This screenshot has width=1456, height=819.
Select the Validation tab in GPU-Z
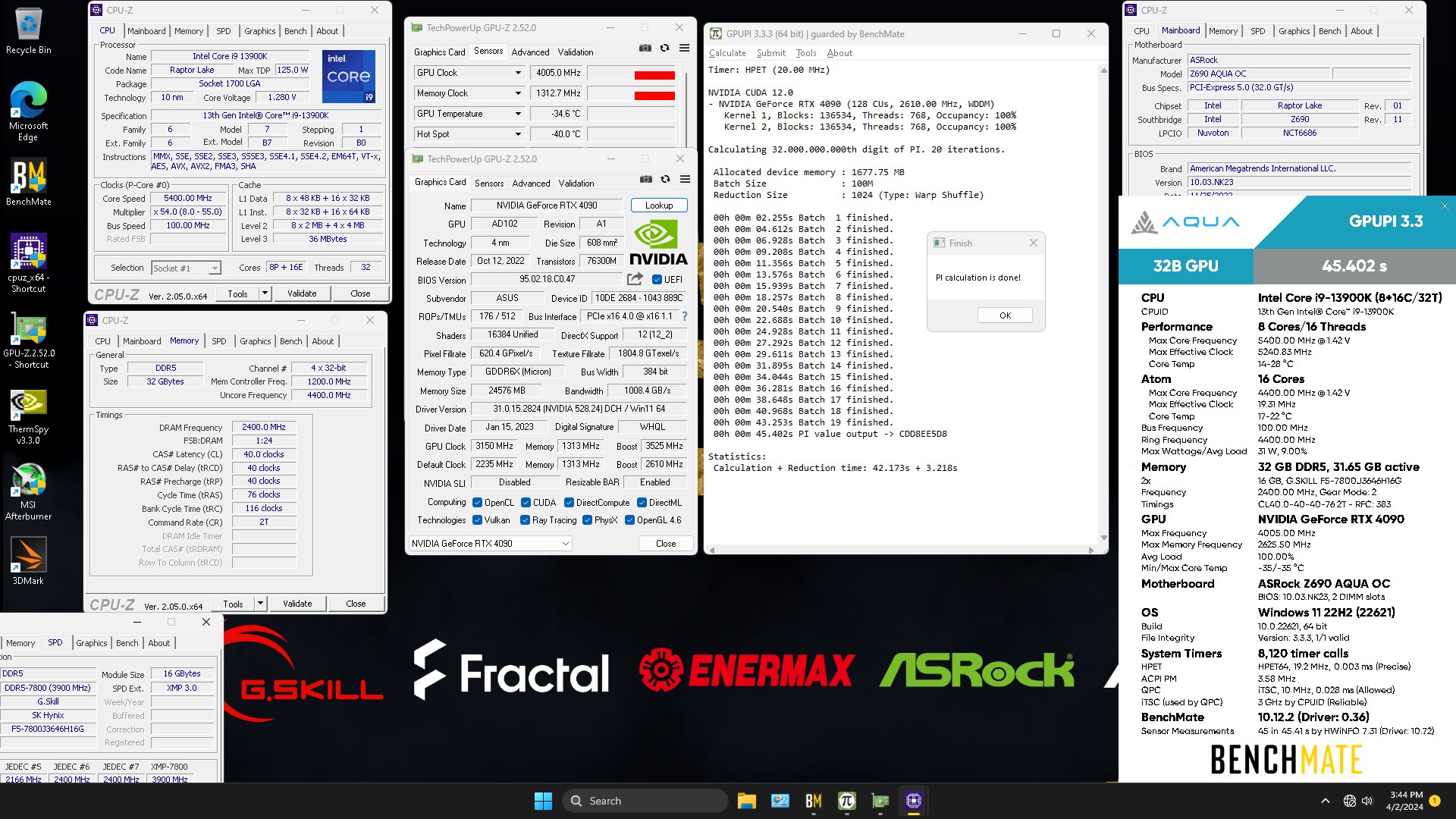(576, 52)
